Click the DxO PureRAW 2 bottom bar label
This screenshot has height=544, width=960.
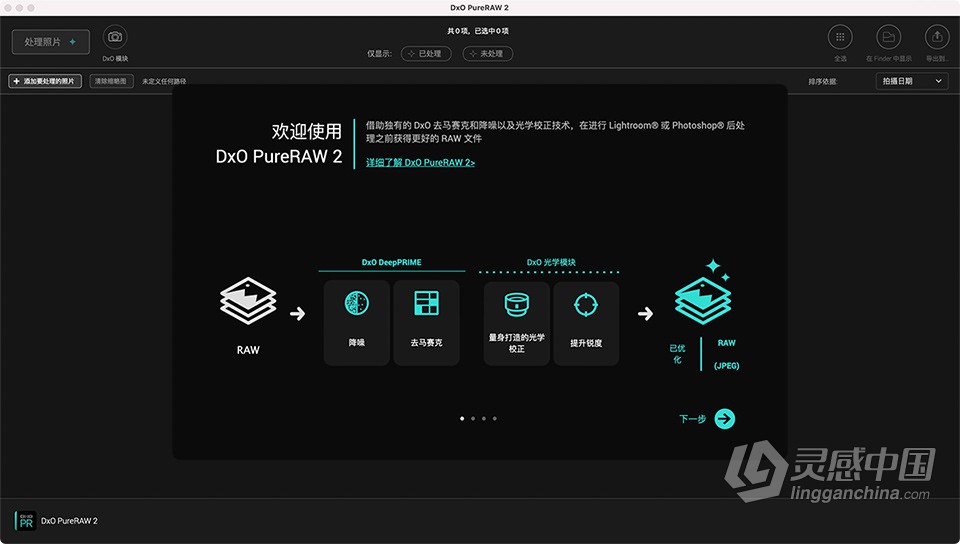pos(69,521)
